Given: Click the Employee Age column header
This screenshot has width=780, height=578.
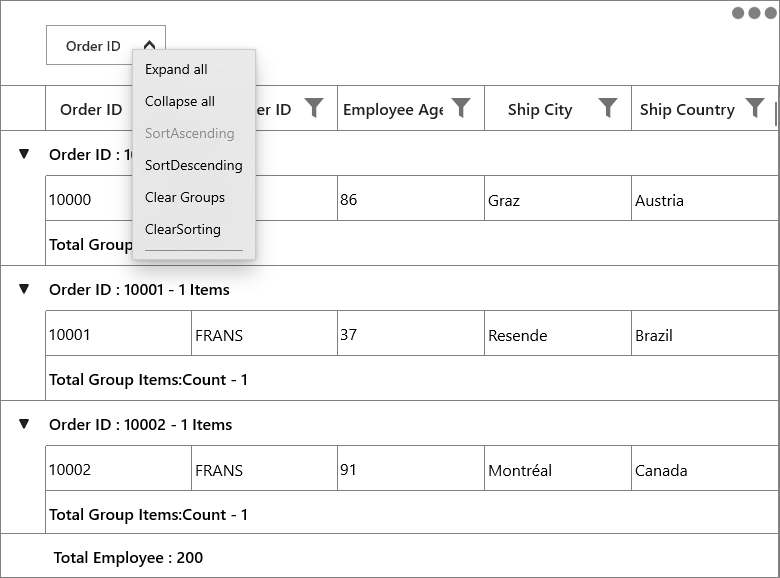Looking at the screenshot, I should (x=411, y=108).
